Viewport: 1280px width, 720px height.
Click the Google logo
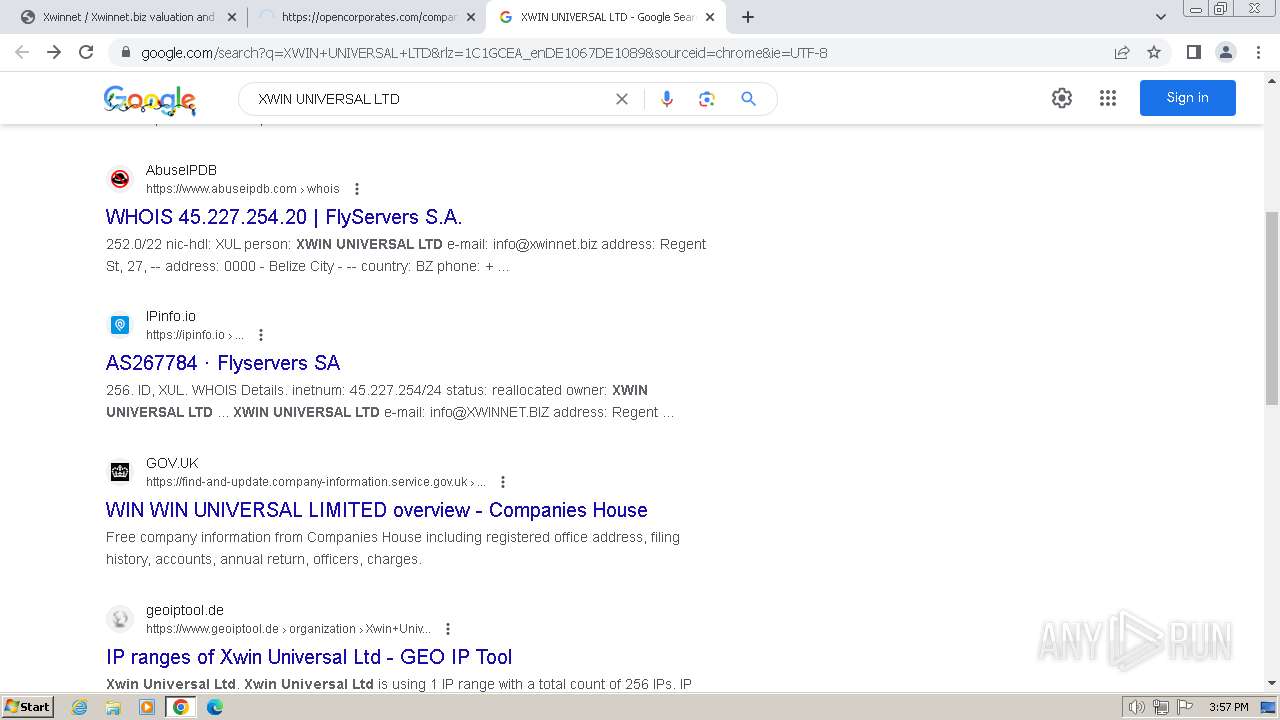[x=150, y=100]
